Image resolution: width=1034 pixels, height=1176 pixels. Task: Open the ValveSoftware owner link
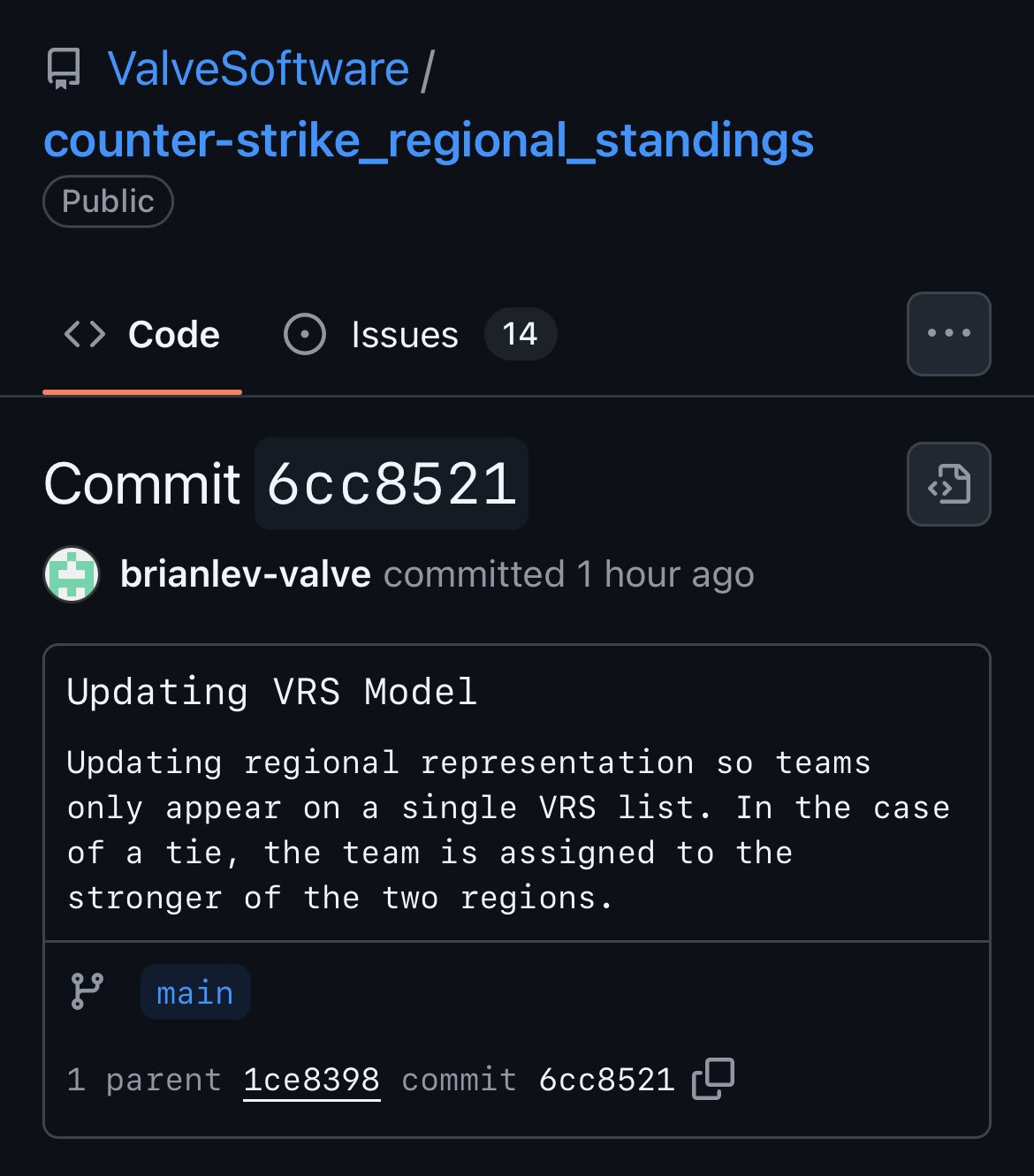pyautogui.click(x=258, y=69)
